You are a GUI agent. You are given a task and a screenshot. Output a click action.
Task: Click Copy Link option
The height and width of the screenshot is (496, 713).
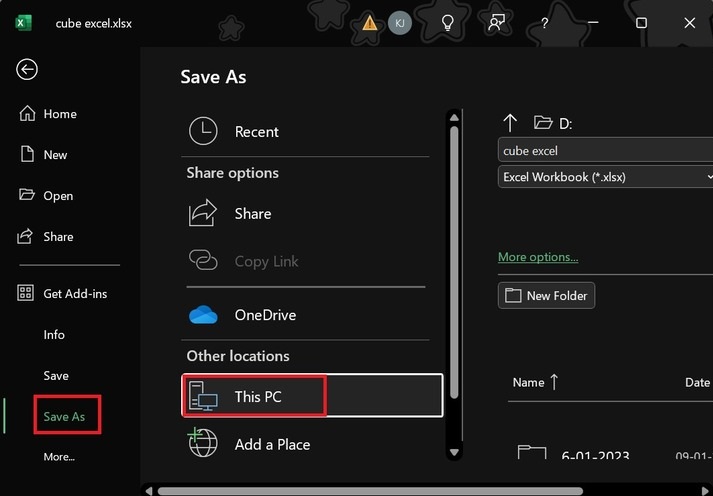pos(305,261)
